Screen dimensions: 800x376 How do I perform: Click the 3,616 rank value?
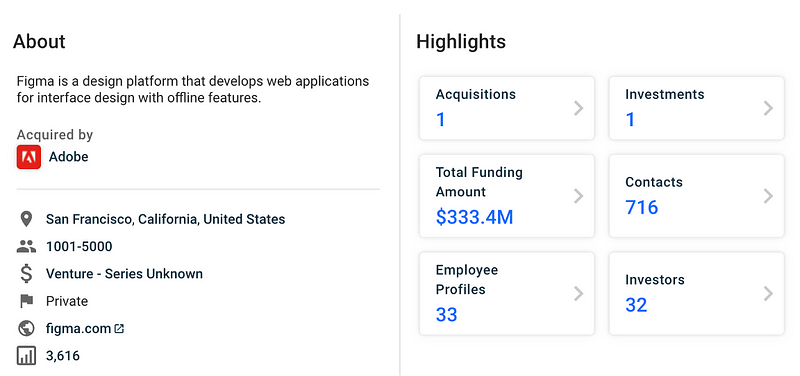pos(63,356)
